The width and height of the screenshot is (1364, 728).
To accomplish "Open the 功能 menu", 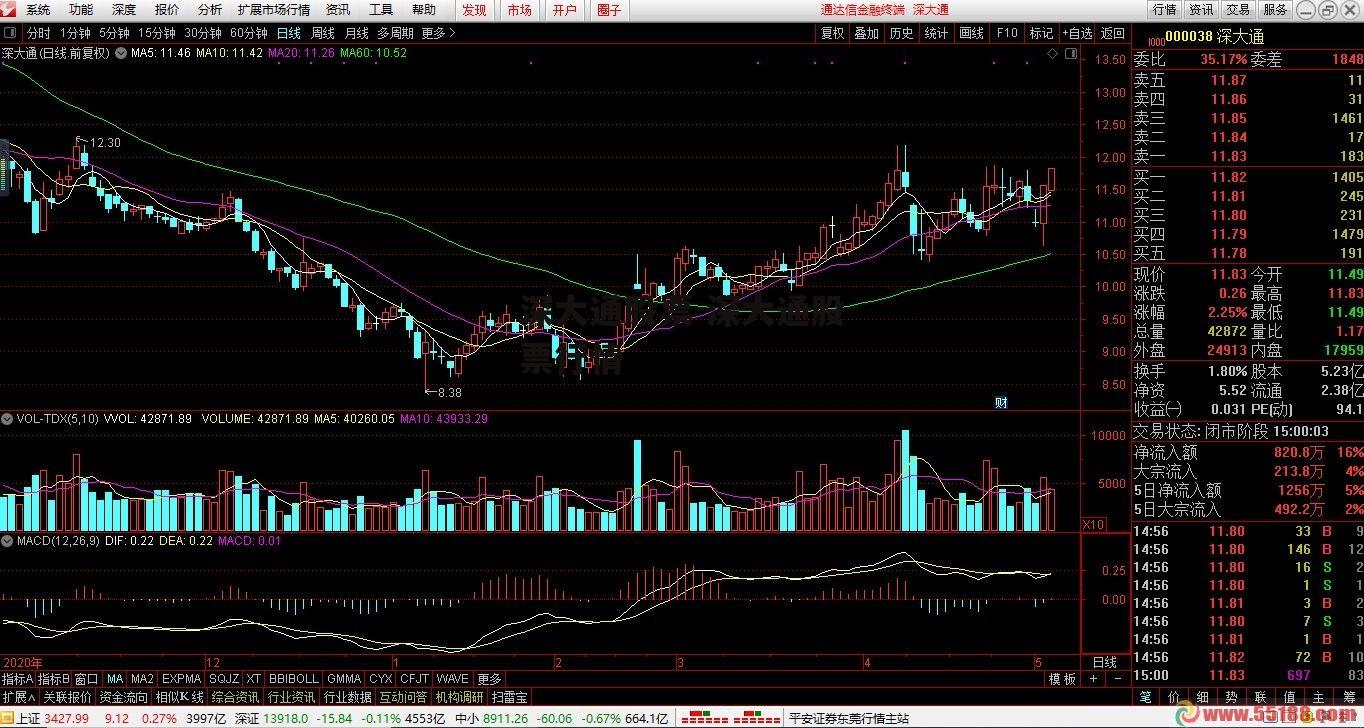I will pyautogui.click(x=81, y=9).
